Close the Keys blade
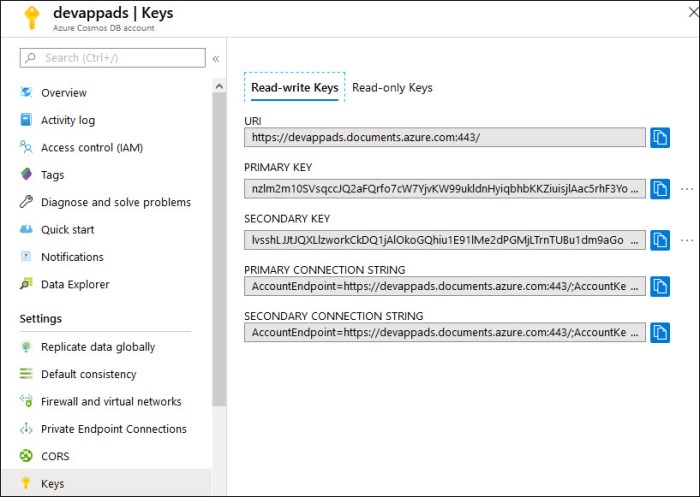 click(x=694, y=12)
